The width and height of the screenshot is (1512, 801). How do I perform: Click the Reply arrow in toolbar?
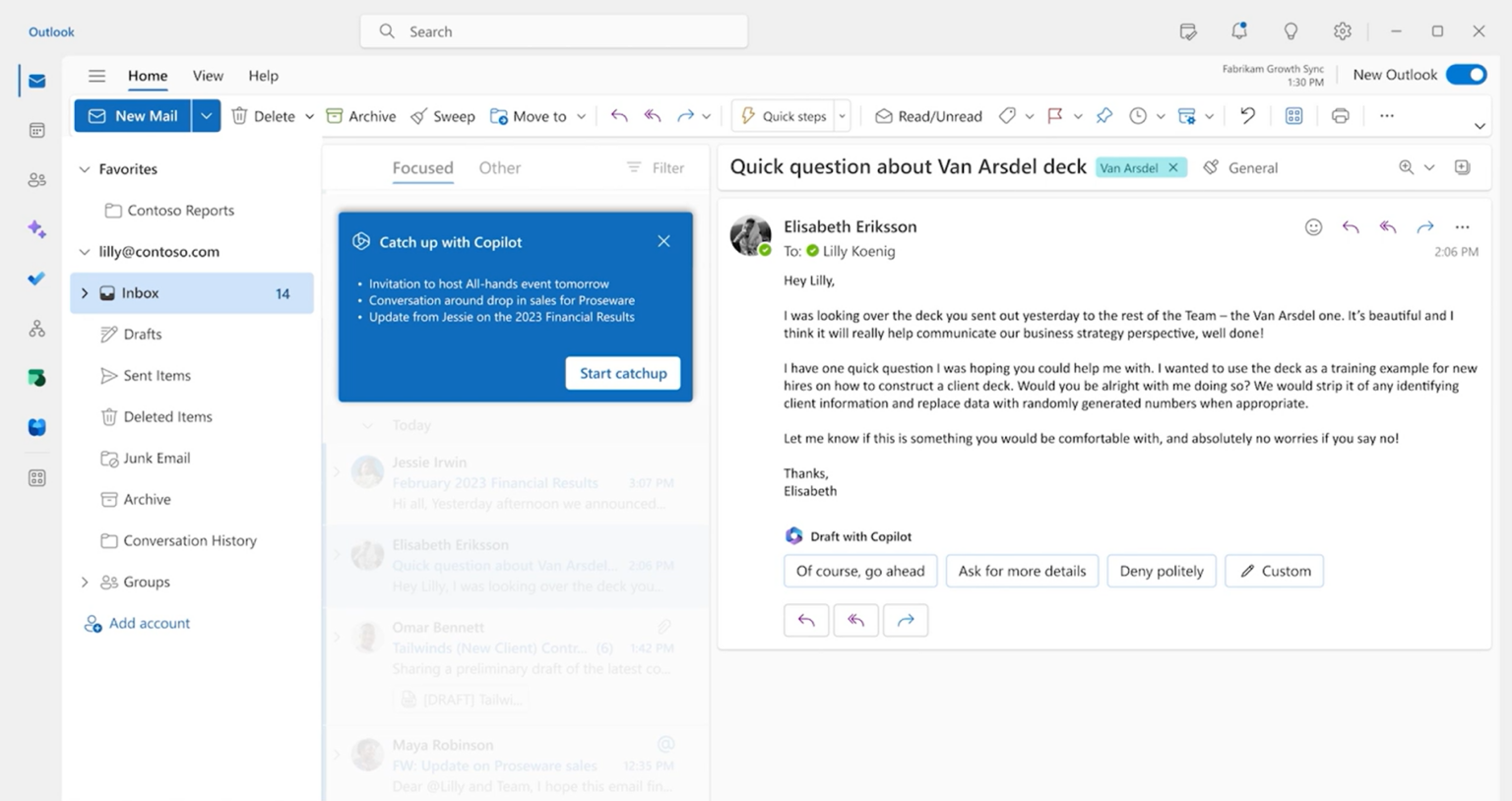pos(619,116)
